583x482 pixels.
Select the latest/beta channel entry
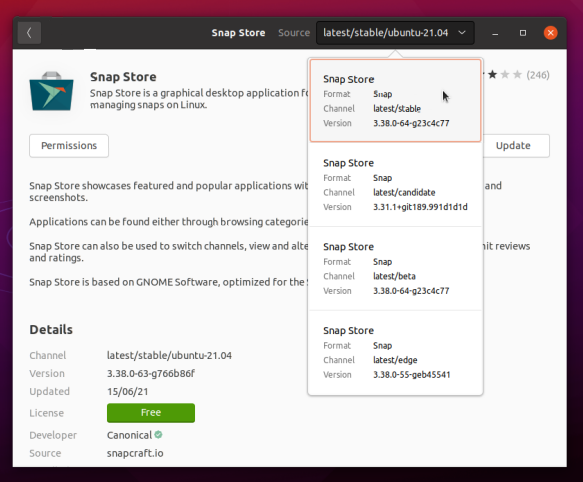tap(395, 268)
